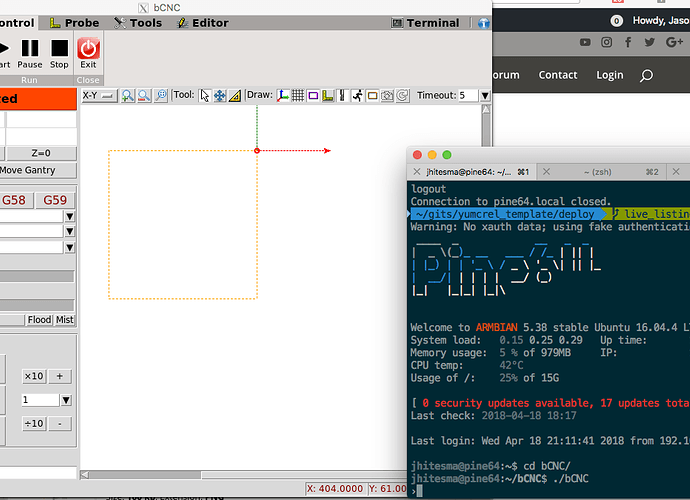This screenshot has width=690, height=500.
Task: Close the jhitesma@pine64 terminal tab
Action: (417, 172)
